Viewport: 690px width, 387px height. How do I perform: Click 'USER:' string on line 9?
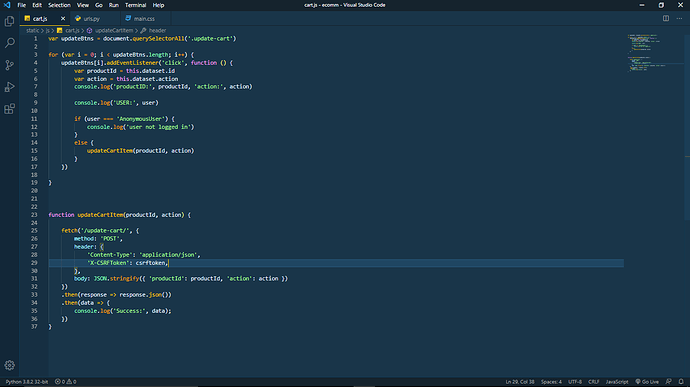[x=126, y=103]
